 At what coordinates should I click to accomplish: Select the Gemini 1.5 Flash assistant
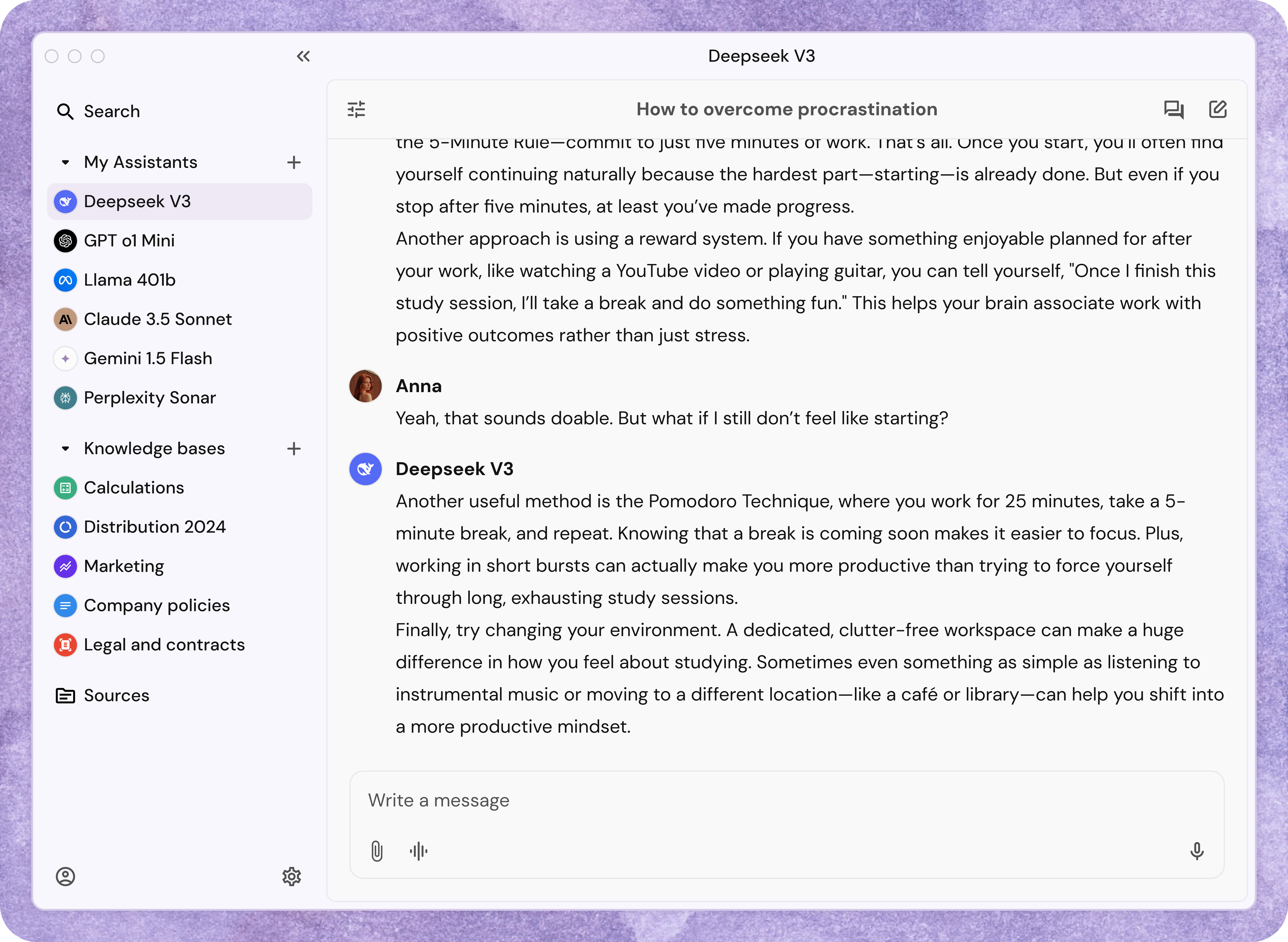(180, 359)
